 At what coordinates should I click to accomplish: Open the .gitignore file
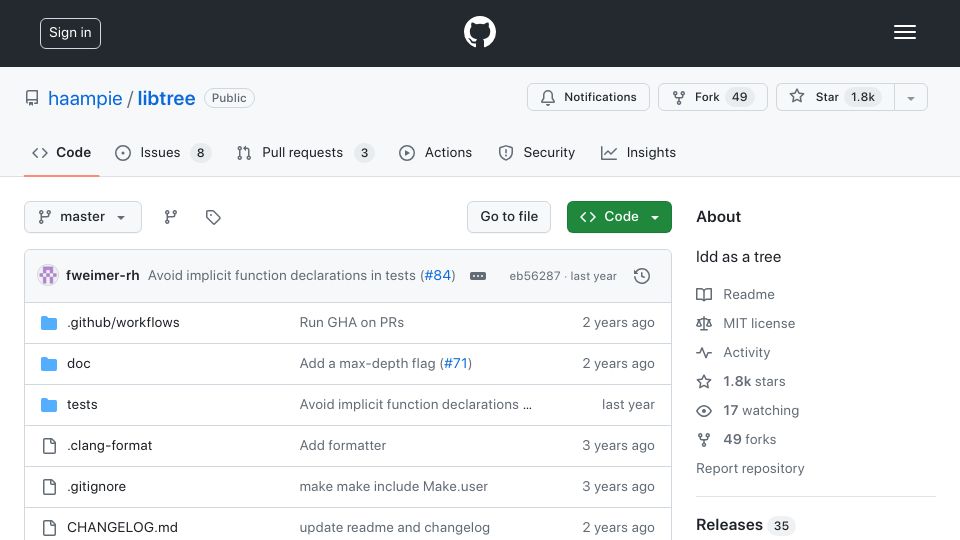97,487
